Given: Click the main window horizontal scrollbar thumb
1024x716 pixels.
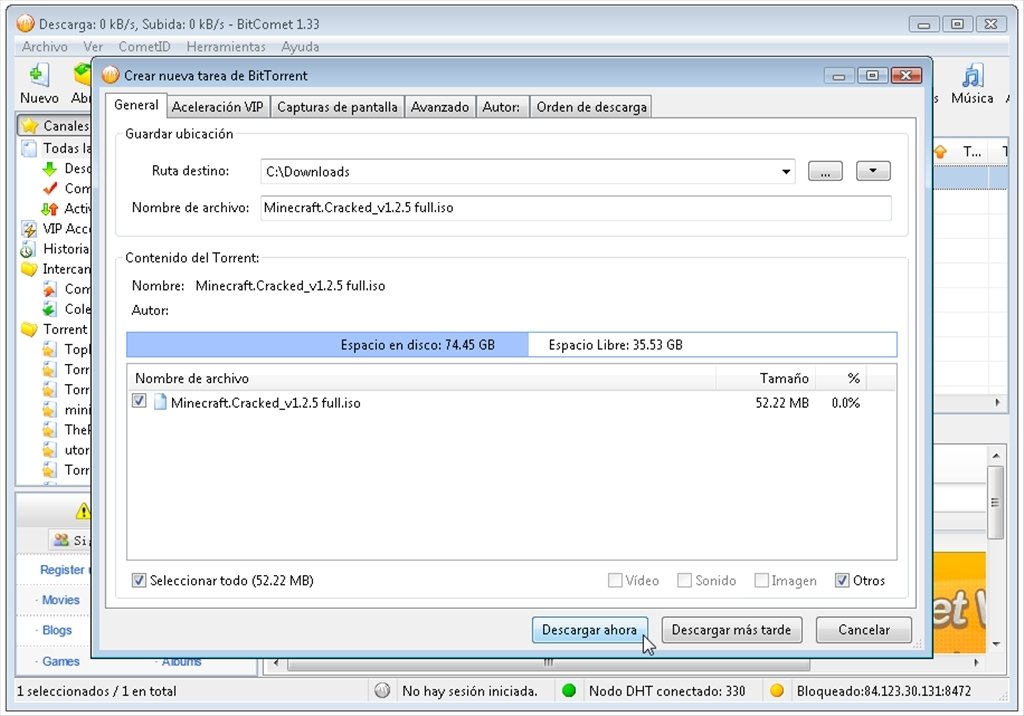Looking at the screenshot, I should click(549, 663).
